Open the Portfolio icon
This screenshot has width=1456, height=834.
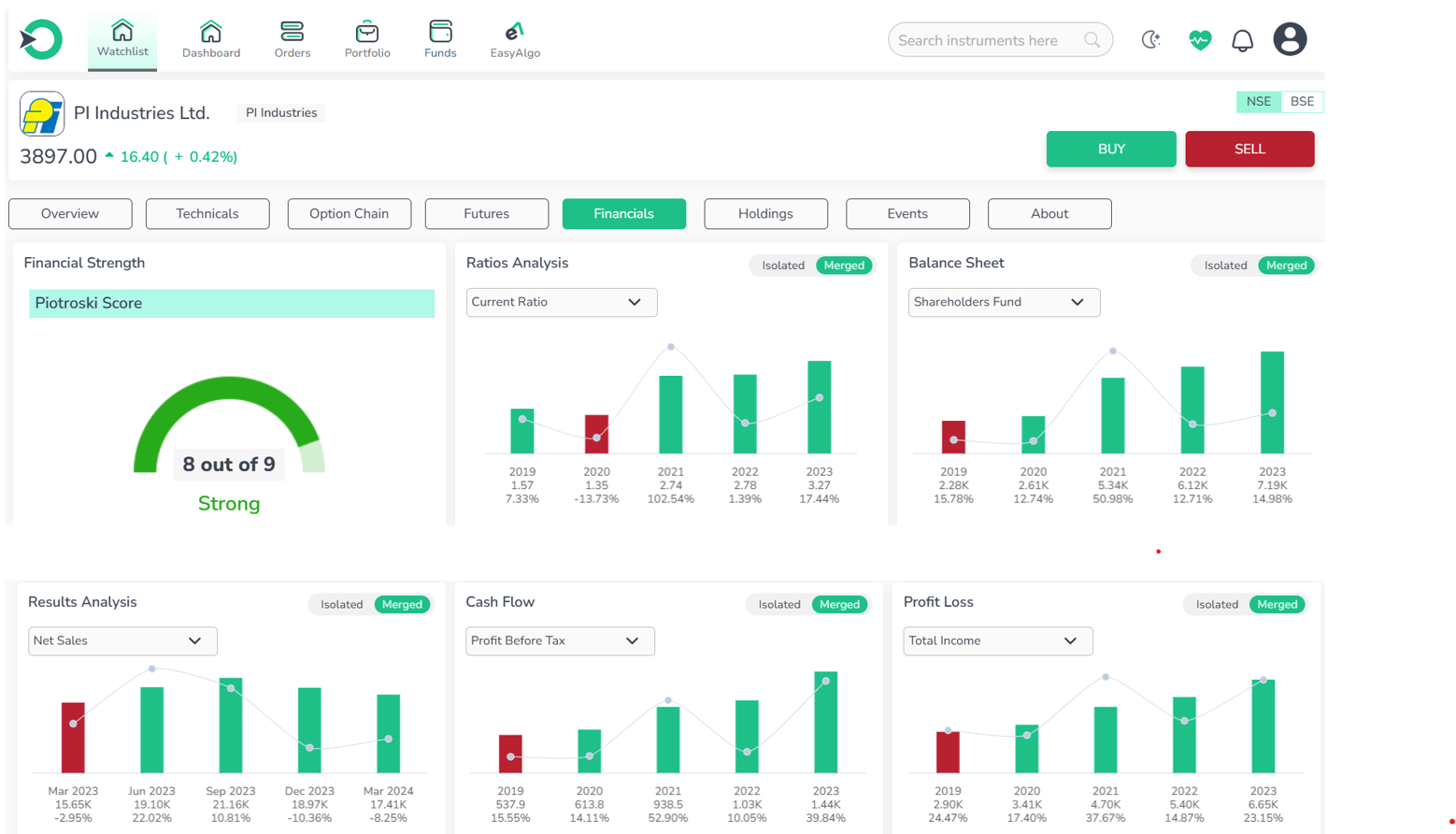(x=367, y=31)
